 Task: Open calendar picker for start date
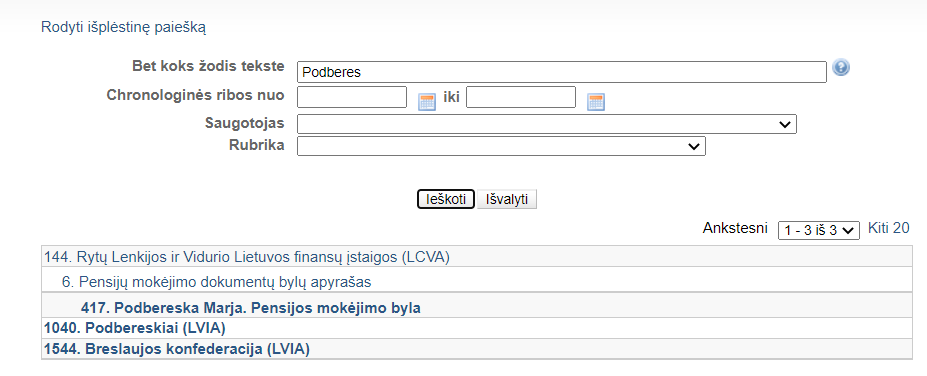coord(426,102)
